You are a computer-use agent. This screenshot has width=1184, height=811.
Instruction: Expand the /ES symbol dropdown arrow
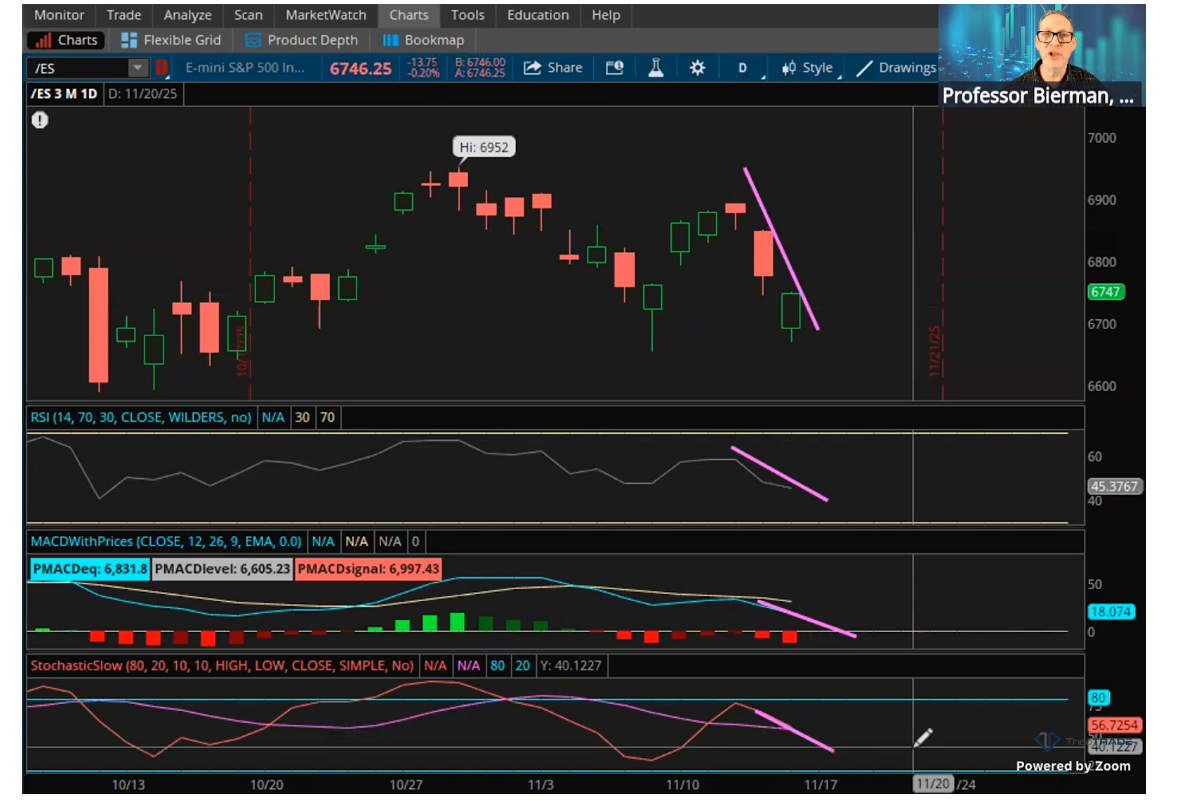coord(137,68)
